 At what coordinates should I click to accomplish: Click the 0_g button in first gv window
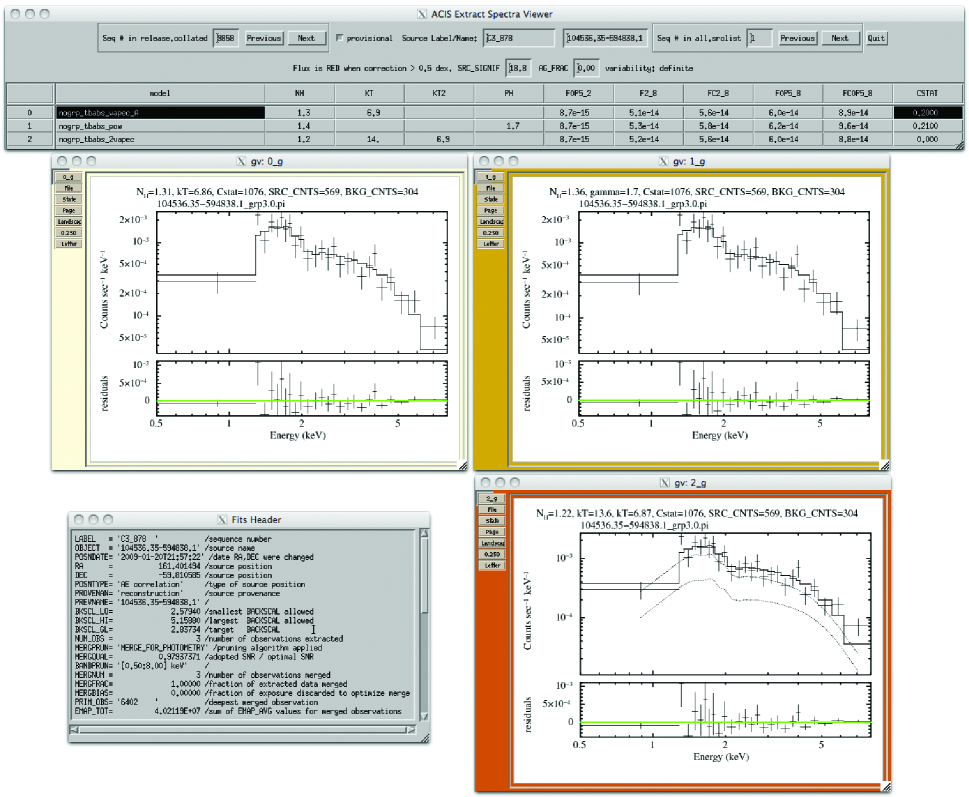[x=69, y=176]
